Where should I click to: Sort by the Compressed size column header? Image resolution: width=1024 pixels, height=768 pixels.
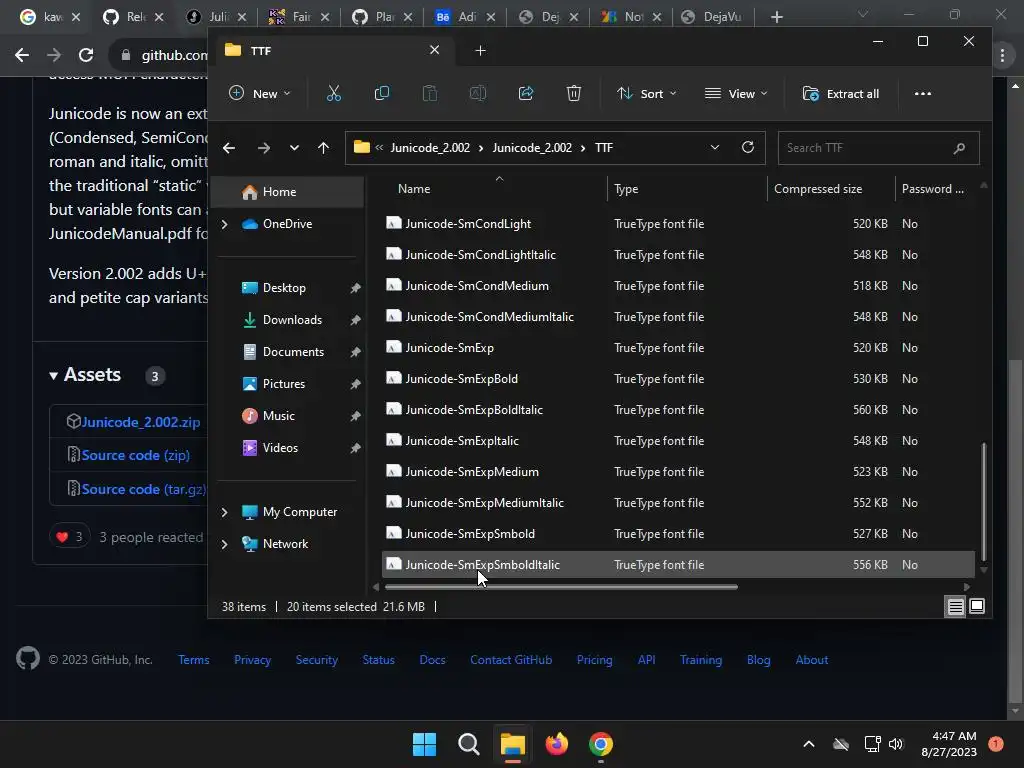818,189
